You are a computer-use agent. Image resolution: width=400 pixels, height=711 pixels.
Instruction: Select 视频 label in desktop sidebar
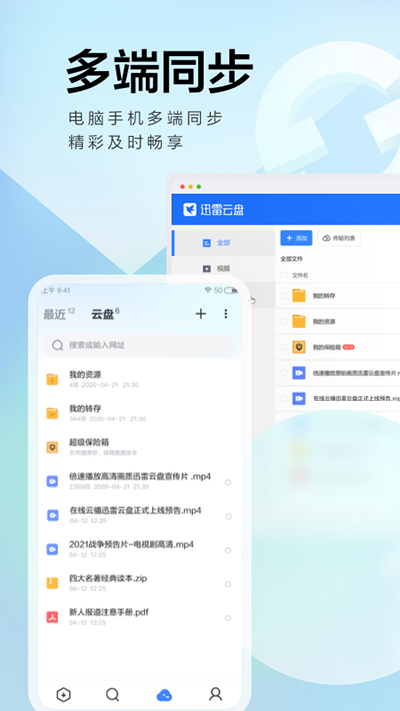coord(224,268)
